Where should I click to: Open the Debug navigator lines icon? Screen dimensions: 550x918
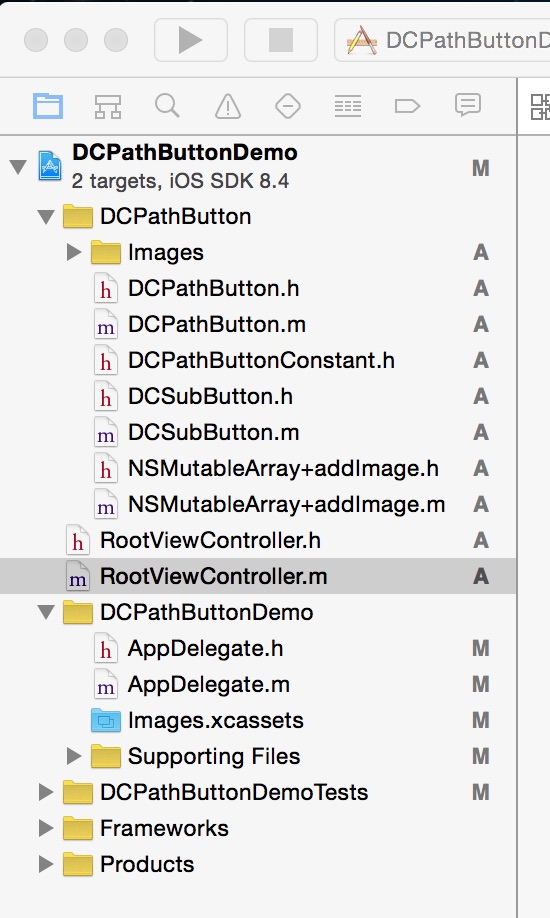click(x=348, y=107)
